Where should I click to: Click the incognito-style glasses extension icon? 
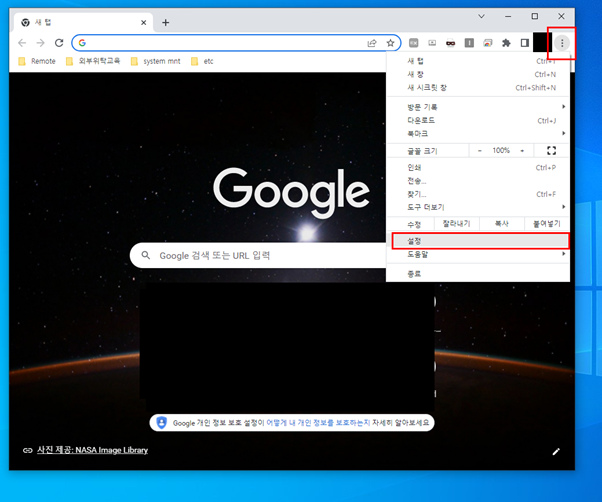point(450,43)
